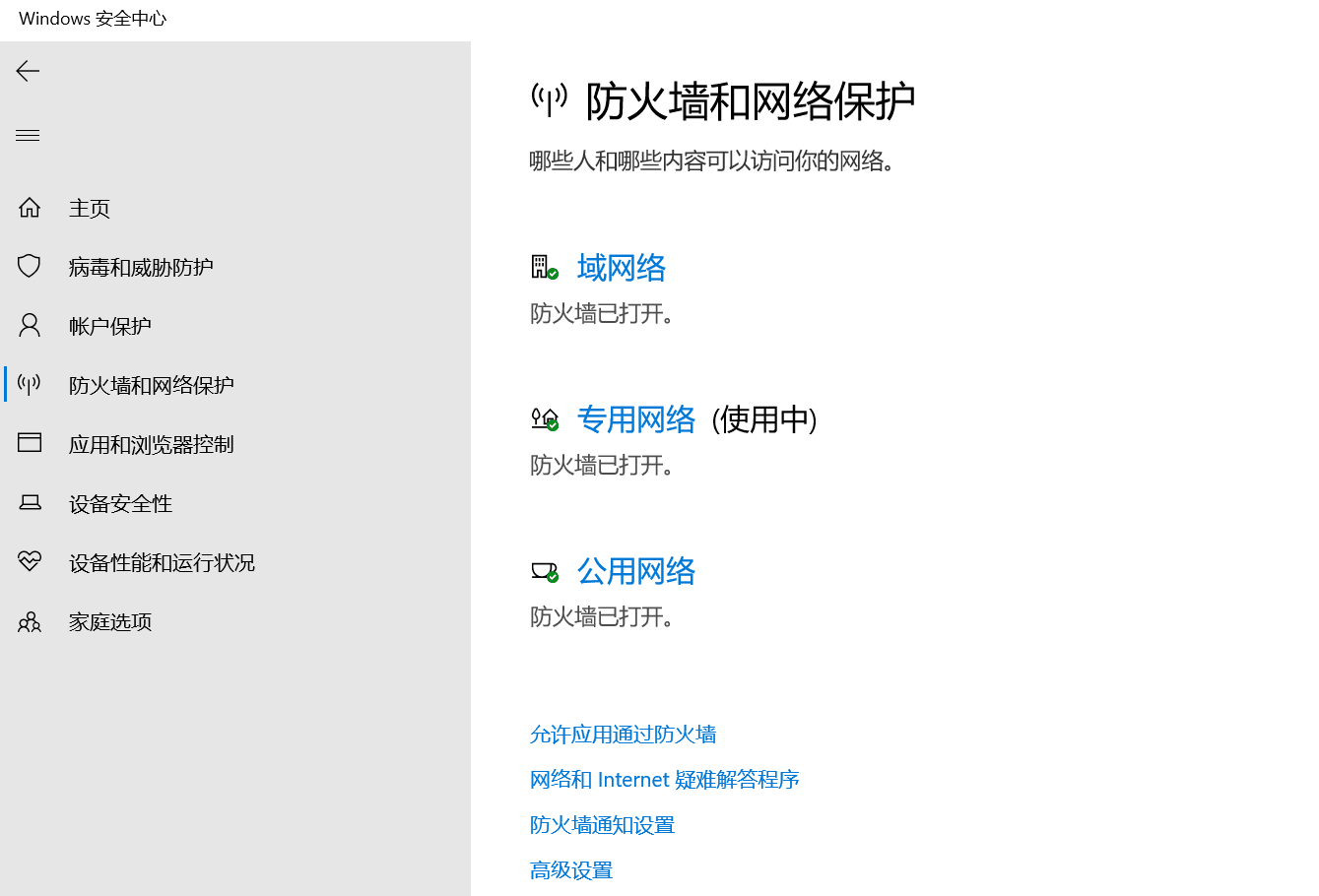Open the 应用和浏览器控制 icon
The height and width of the screenshot is (896, 1319).
coord(29,443)
